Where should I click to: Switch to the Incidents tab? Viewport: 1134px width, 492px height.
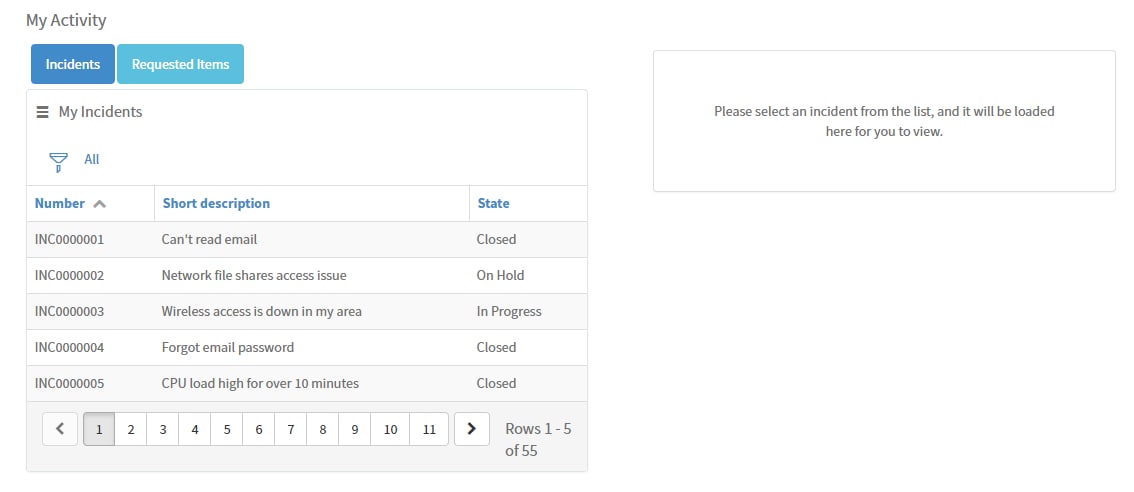coord(72,64)
